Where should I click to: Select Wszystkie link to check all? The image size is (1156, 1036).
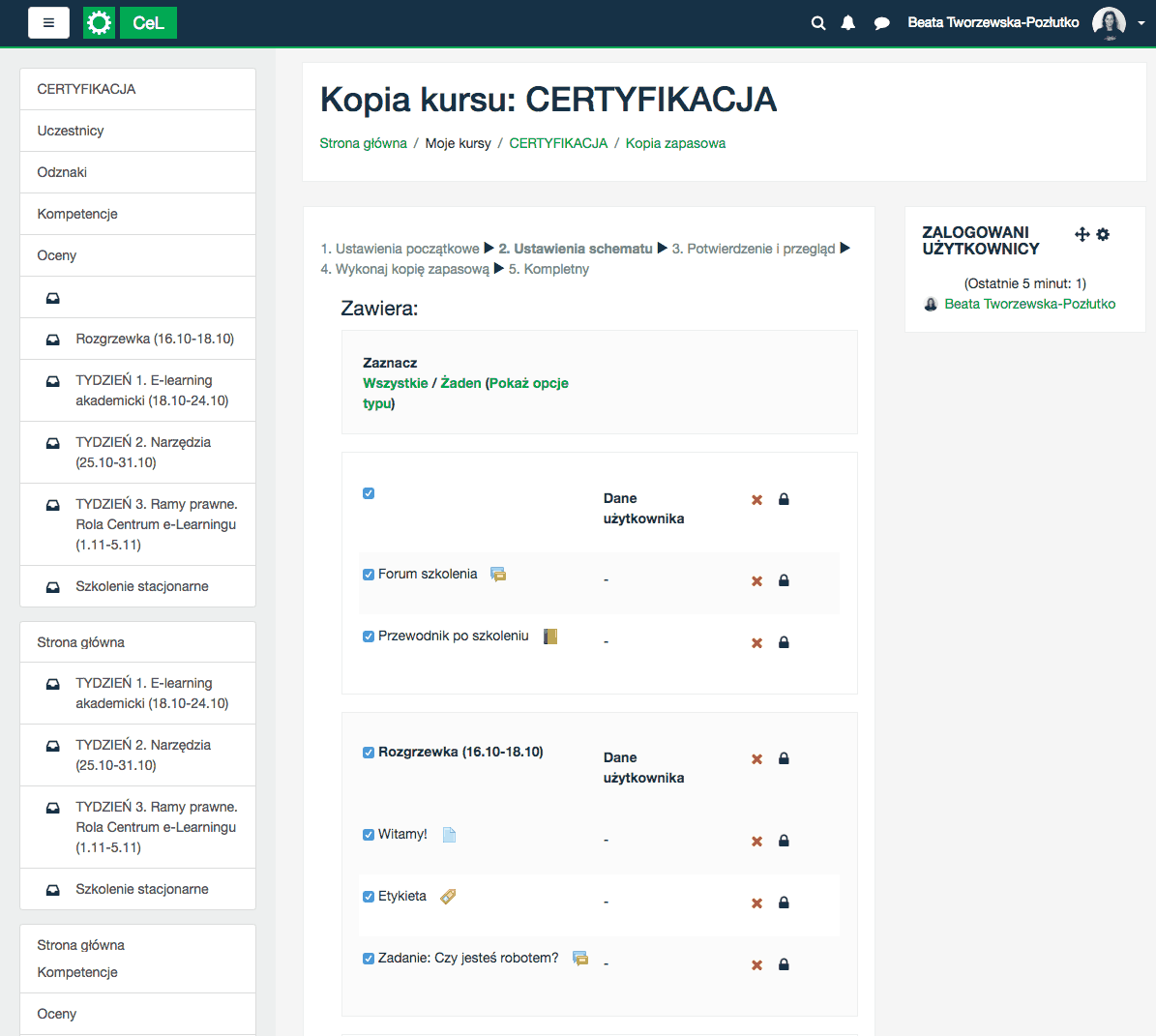coord(395,383)
